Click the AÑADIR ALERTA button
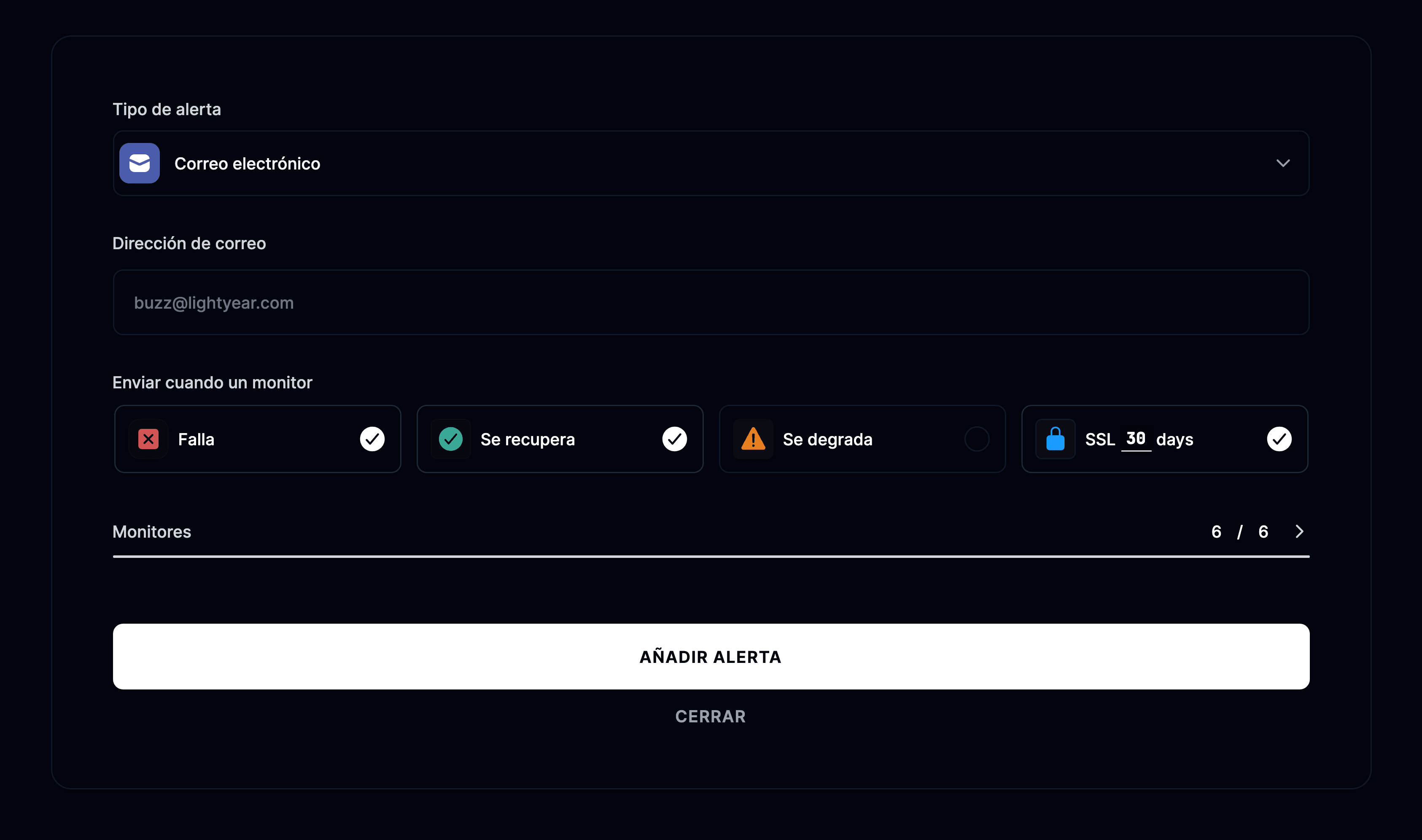The height and width of the screenshot is (840, 1422). (x=711, y=657)
